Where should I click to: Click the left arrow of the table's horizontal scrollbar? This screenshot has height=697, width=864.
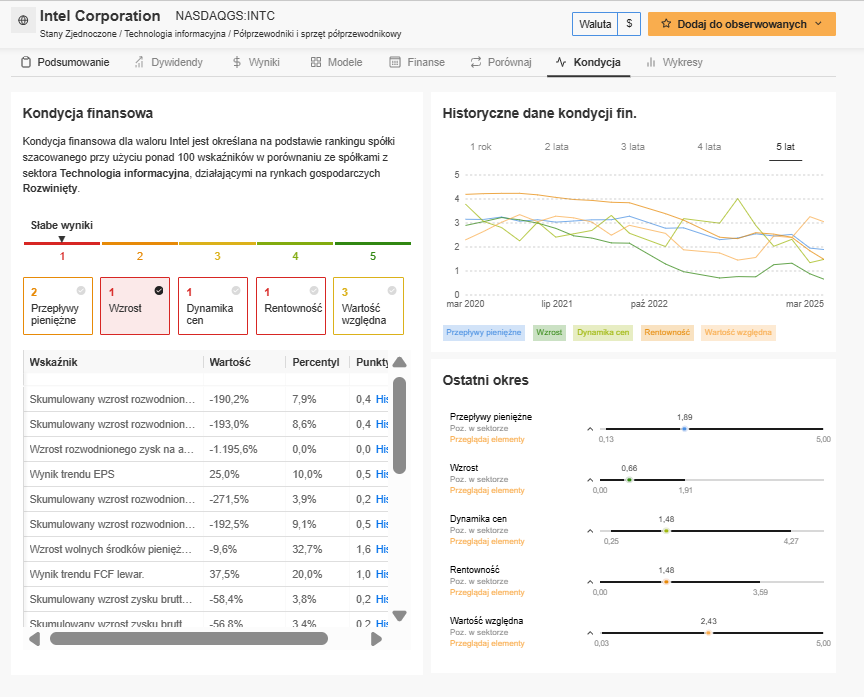coord(35,639)
